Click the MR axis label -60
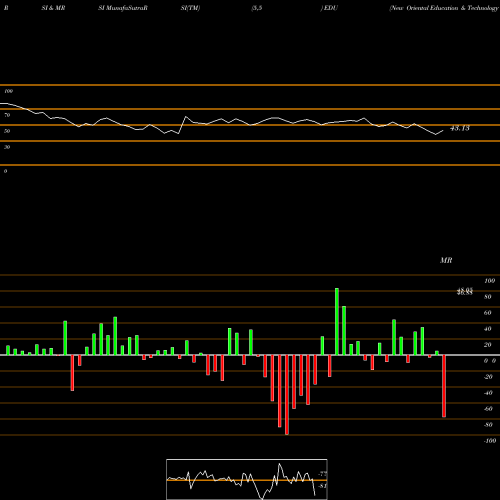Image resolution: width=500 pixels, height=500 pixels. [488, 409]
